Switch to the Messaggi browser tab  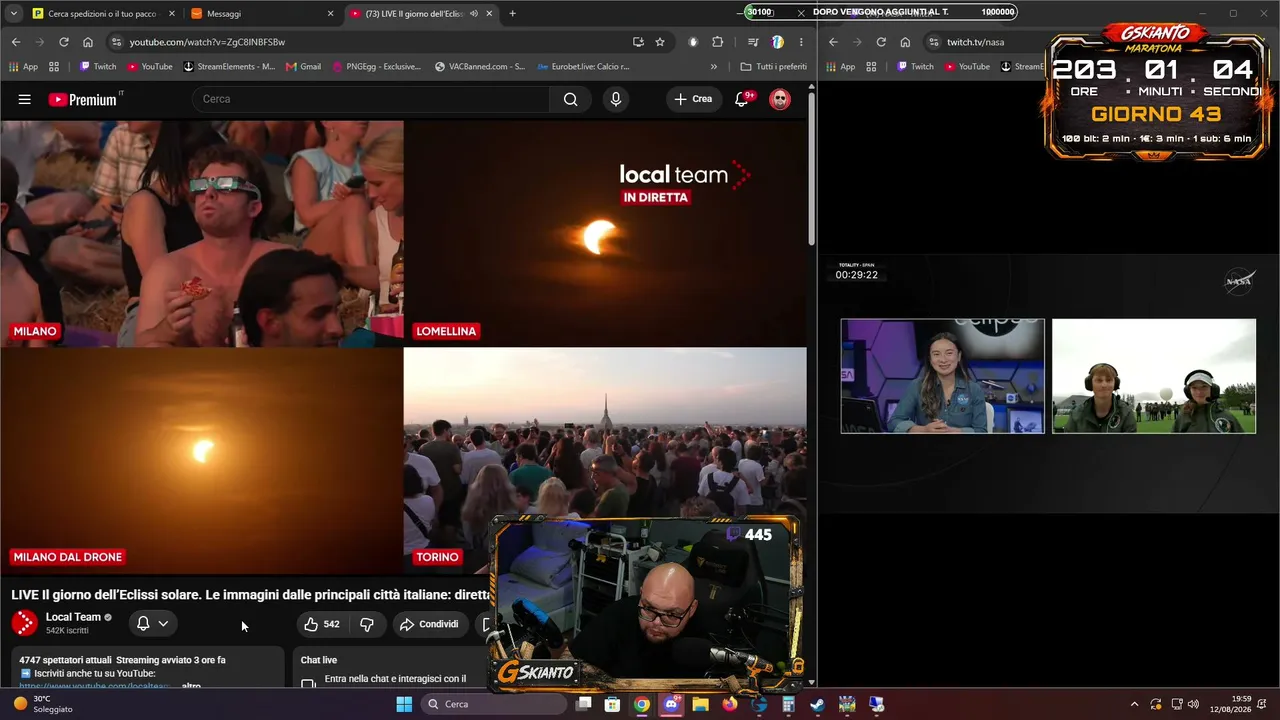(262, 14)
